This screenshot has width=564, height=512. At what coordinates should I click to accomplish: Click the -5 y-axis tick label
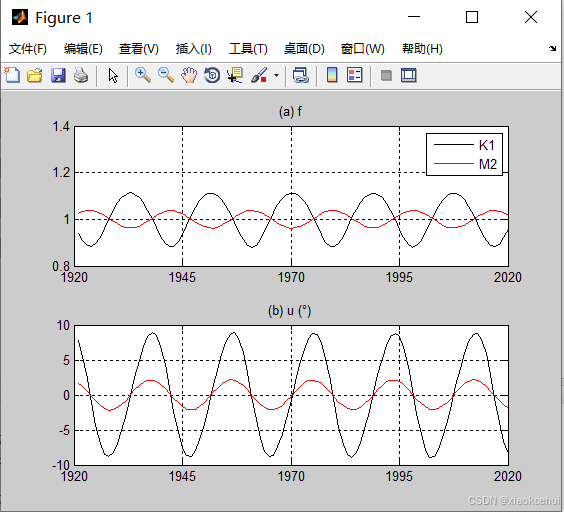(65, 430)
